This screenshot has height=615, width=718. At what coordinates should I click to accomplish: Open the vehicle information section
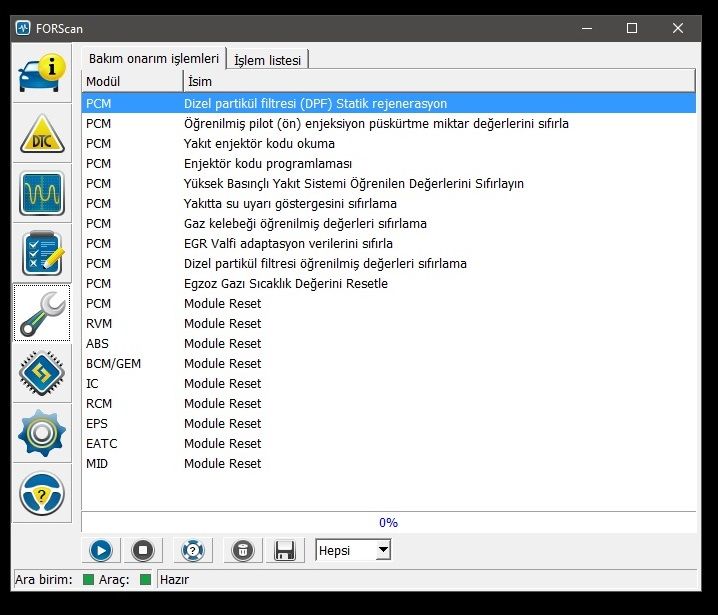click(x=42, y=73)
